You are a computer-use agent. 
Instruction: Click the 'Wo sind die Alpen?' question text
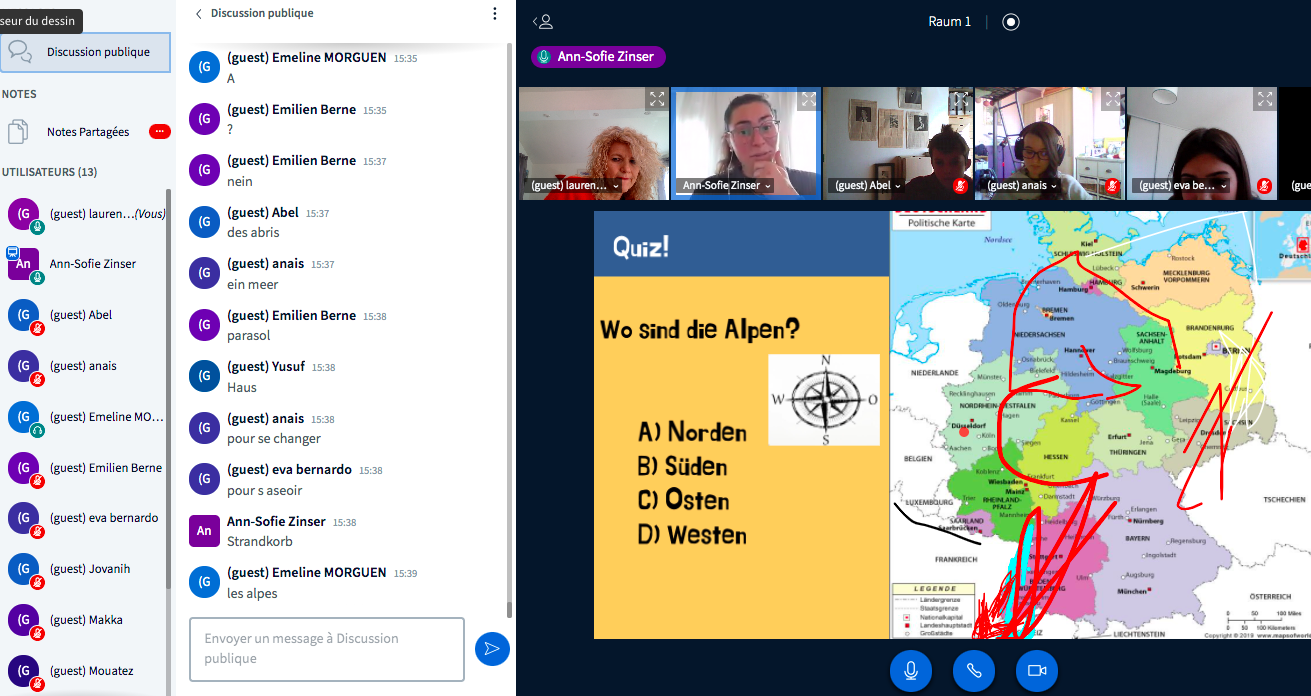pos(699,329)
